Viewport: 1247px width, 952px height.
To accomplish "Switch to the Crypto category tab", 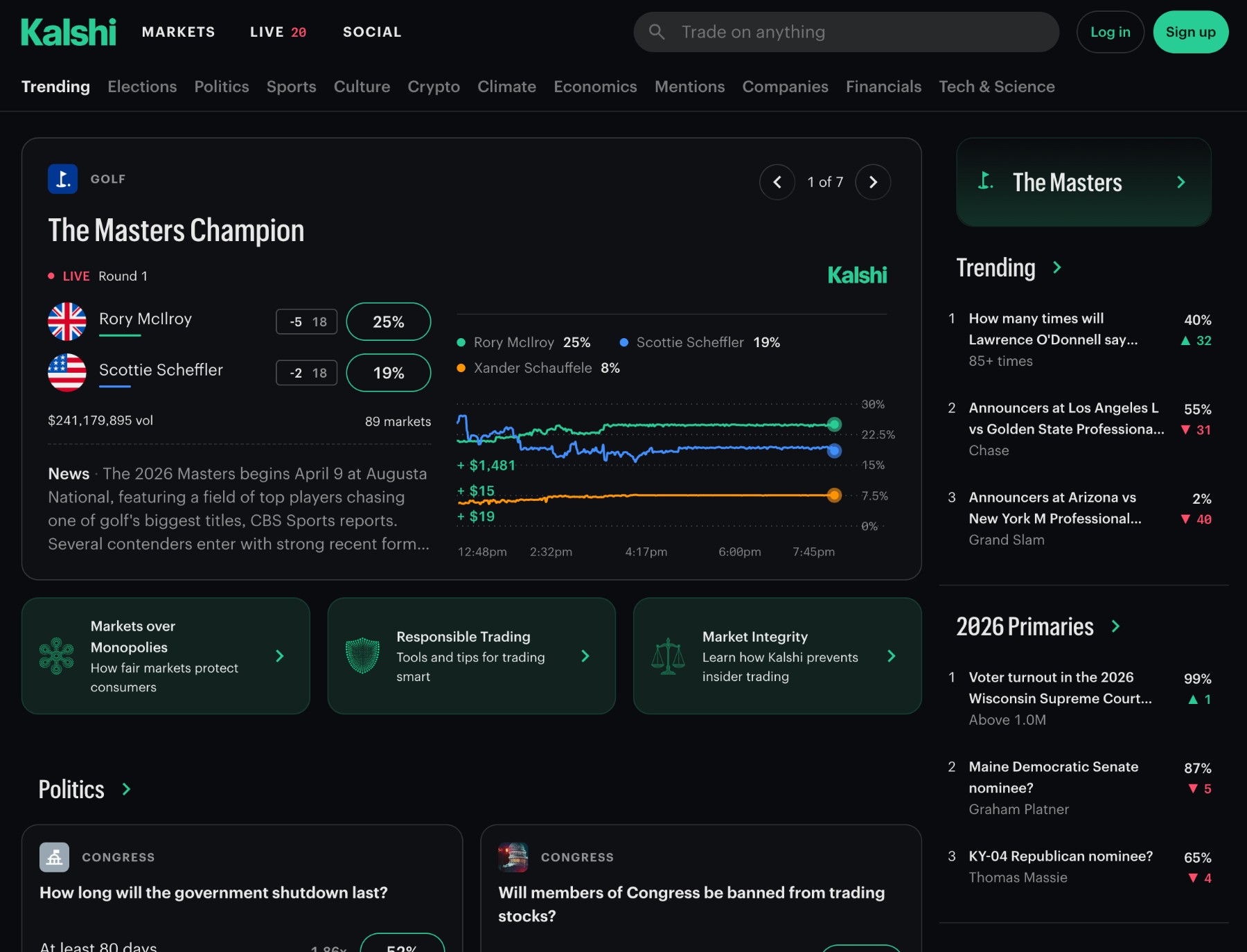I will click(x=434, y=87).
